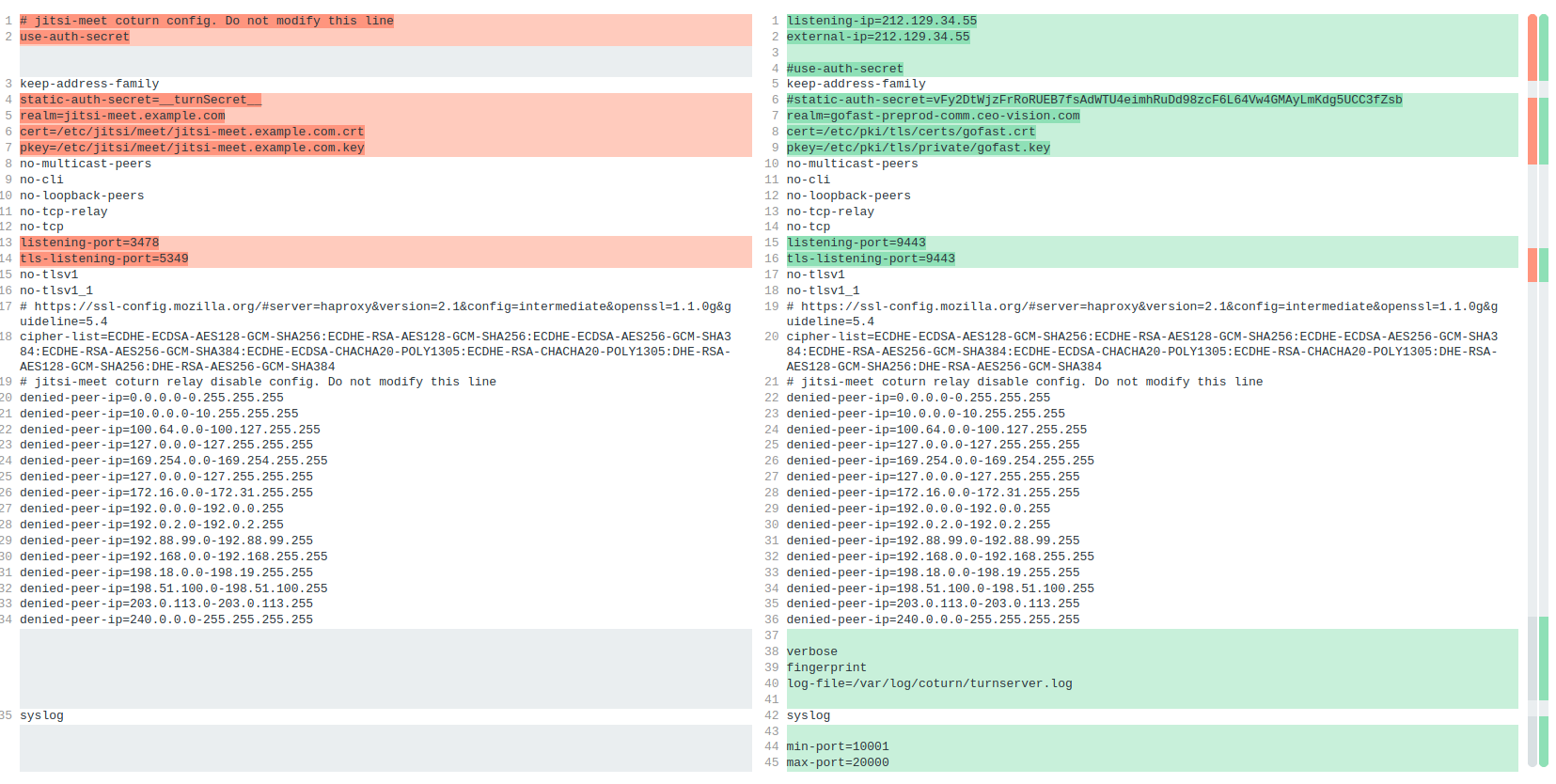Viewport: 1556px width, 784px height.
Task: Click line 33 'denied-peer-ip=198.18.0.0-198.19.255.255'
Action: (x=934, y=572)
